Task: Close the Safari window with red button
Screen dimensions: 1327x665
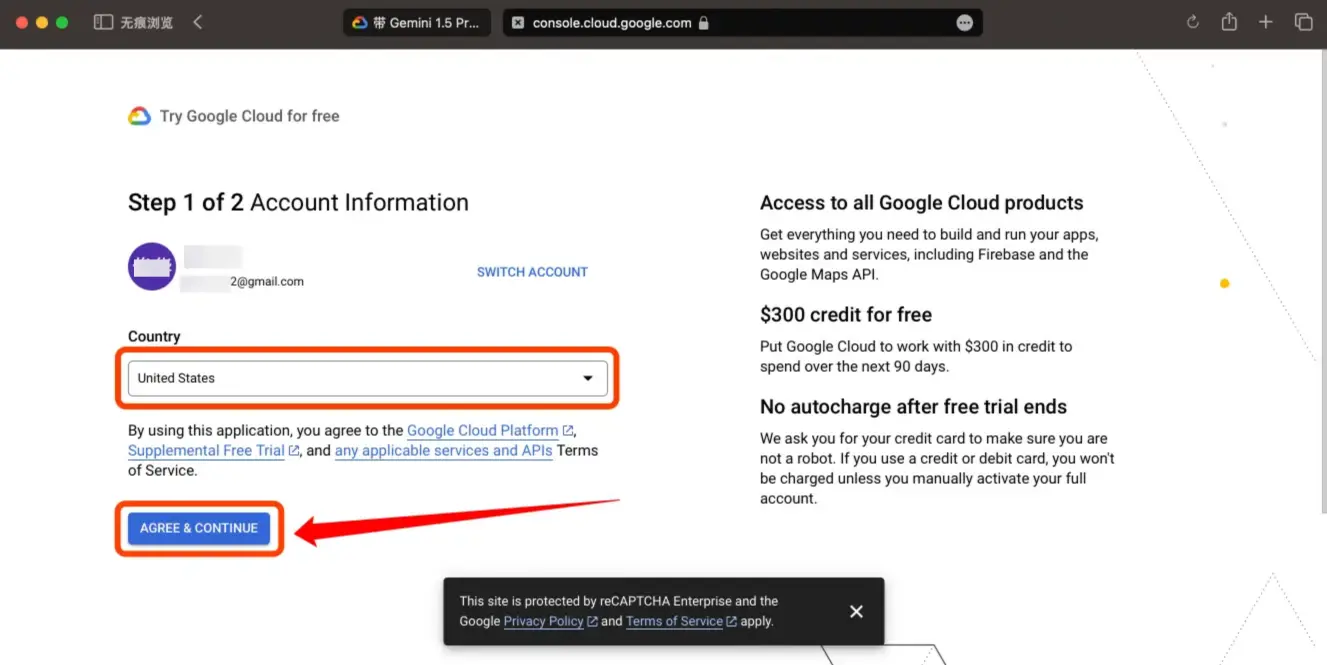Action: point(22,22)
